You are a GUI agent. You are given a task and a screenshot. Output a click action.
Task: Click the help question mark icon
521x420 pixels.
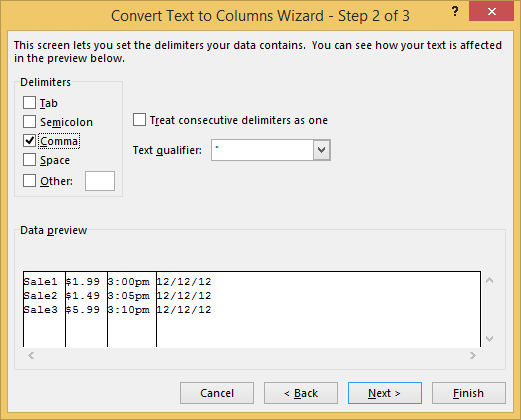[455, 12]
